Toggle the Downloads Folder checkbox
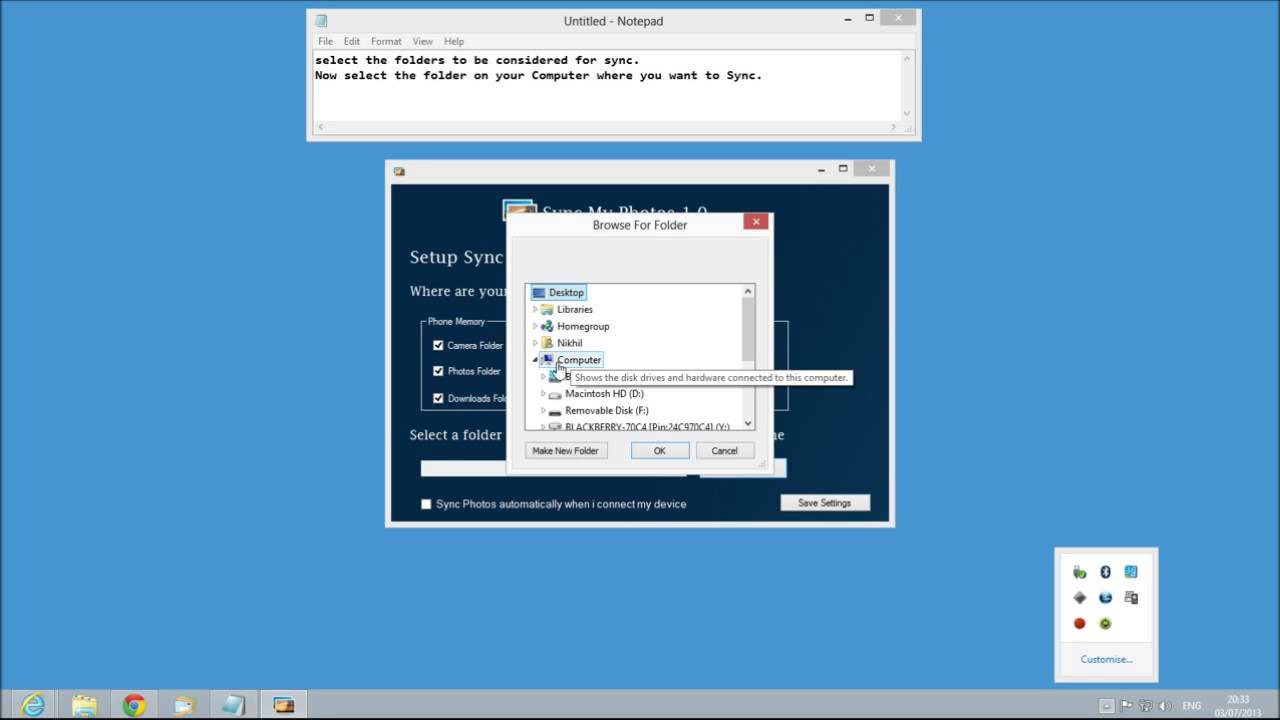Viewport: 1280px width, 720px height. click(x=438, y=398)
